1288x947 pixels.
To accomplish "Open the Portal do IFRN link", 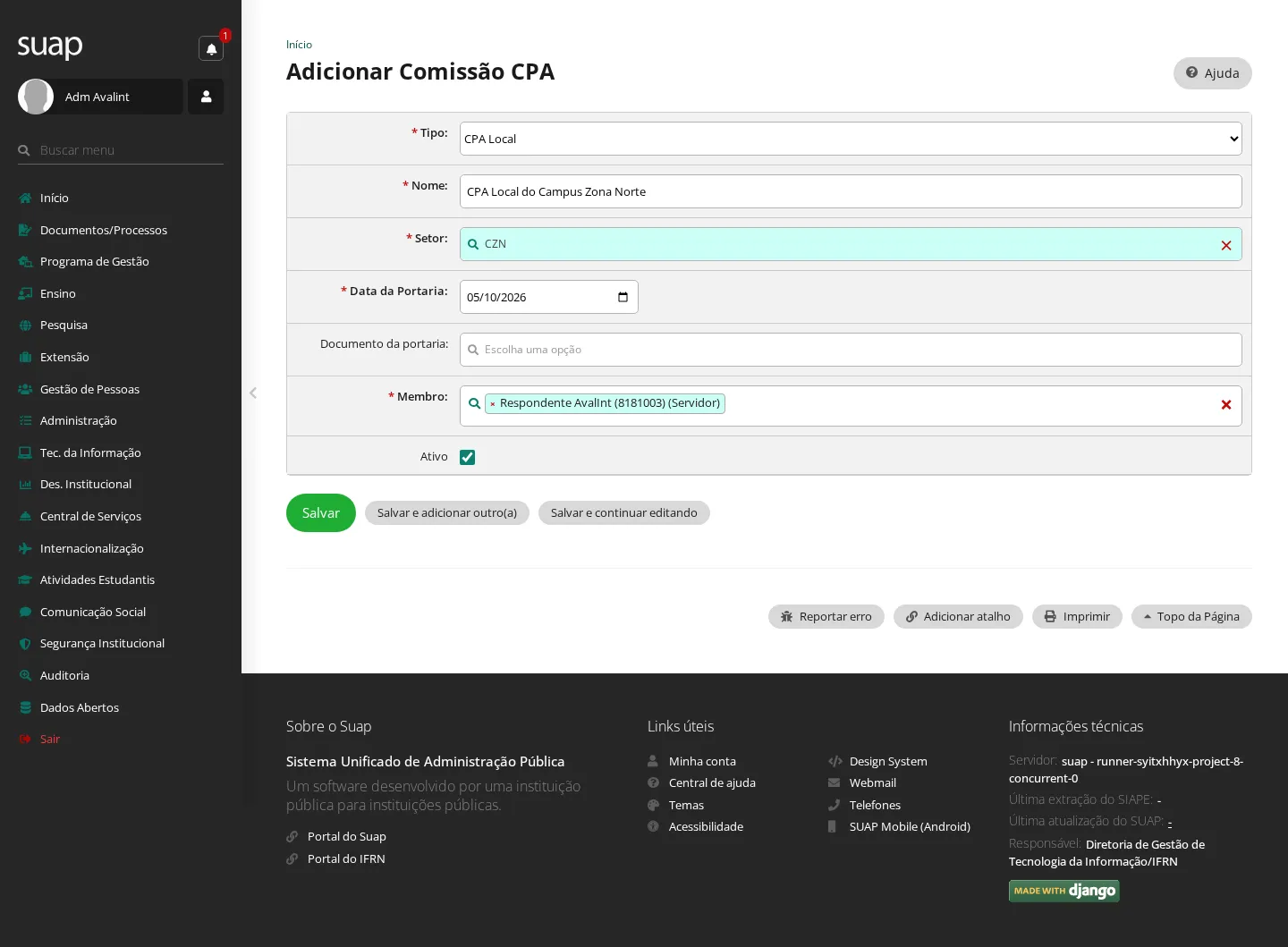I will [346, 858].
